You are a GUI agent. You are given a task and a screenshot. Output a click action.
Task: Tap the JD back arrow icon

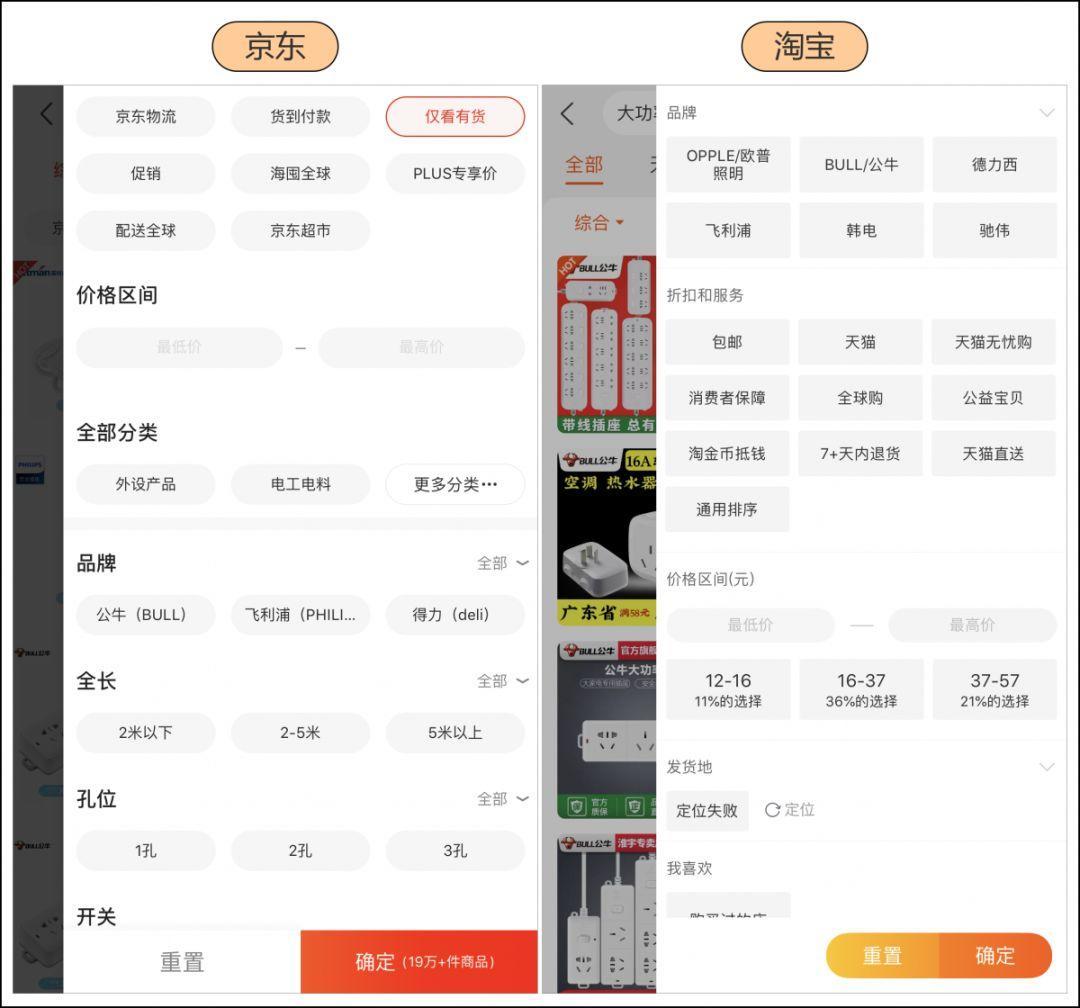46,114
